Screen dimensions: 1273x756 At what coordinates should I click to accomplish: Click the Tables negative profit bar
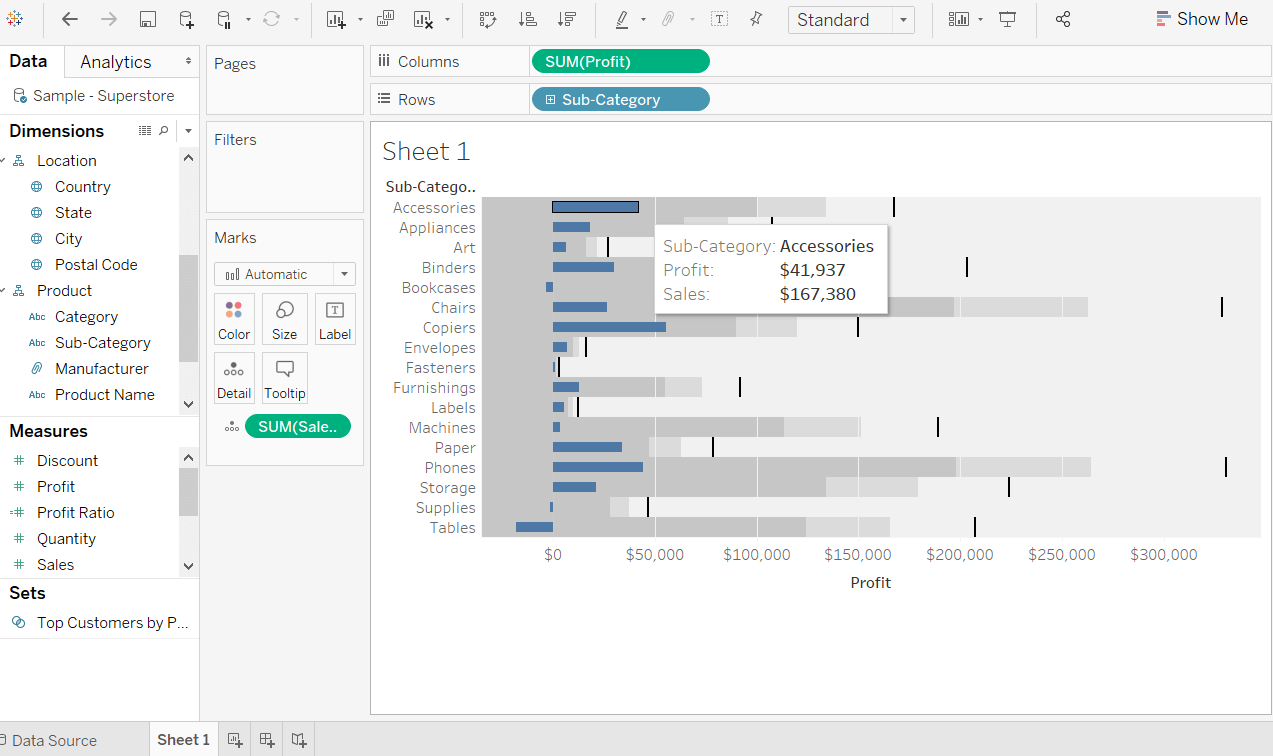(x=534, y=527)
